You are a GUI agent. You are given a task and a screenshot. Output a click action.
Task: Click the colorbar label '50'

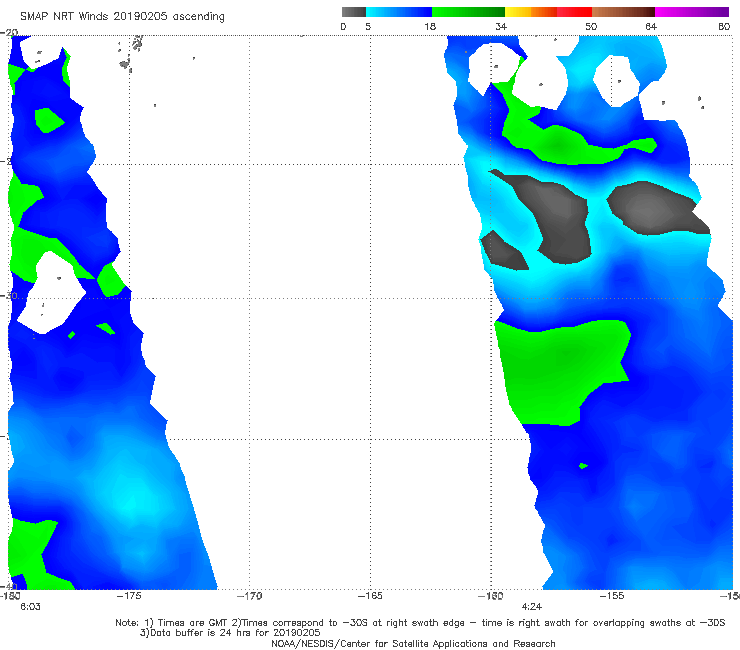tap(591, 26)
